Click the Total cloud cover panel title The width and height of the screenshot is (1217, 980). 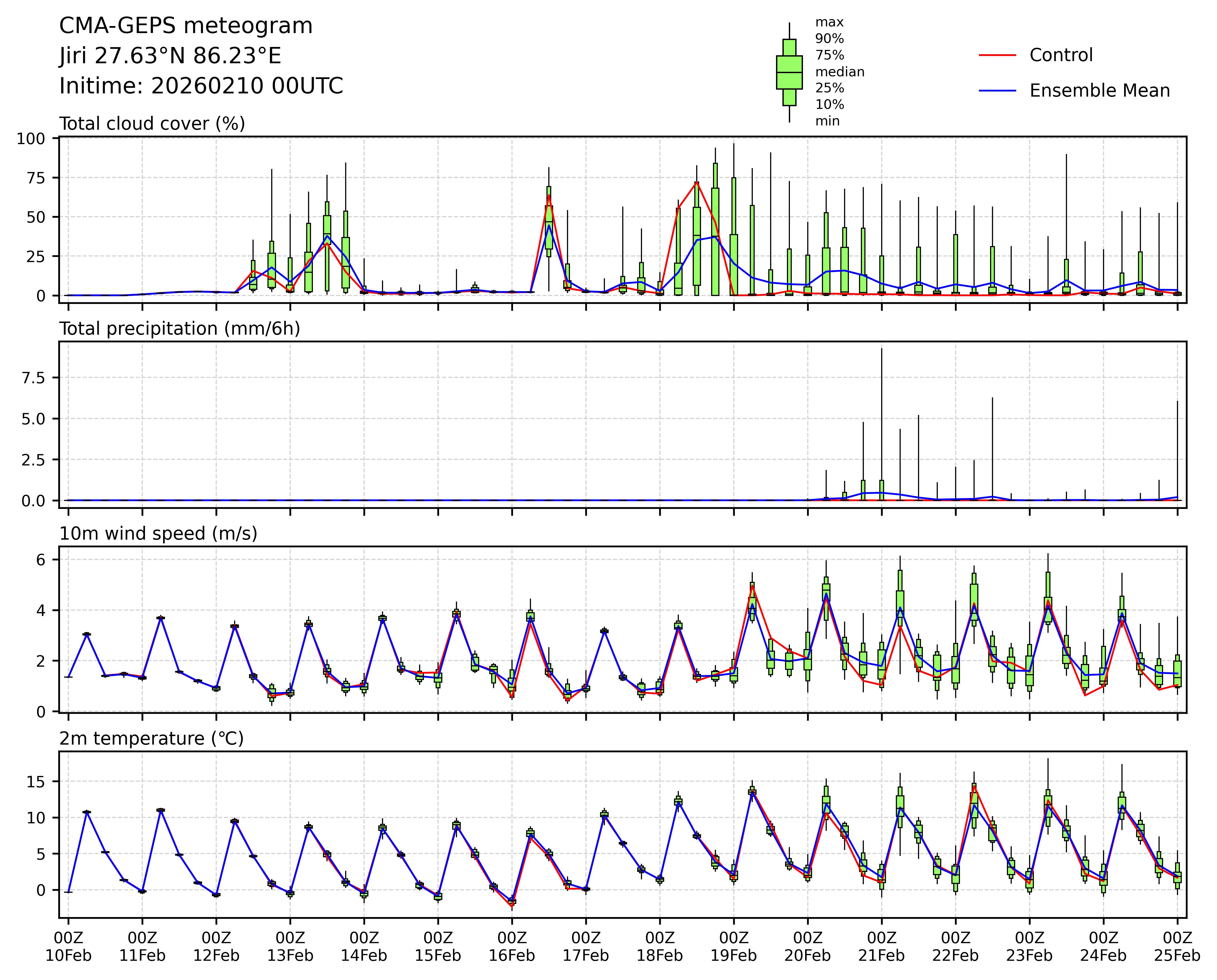coord(152,124)
